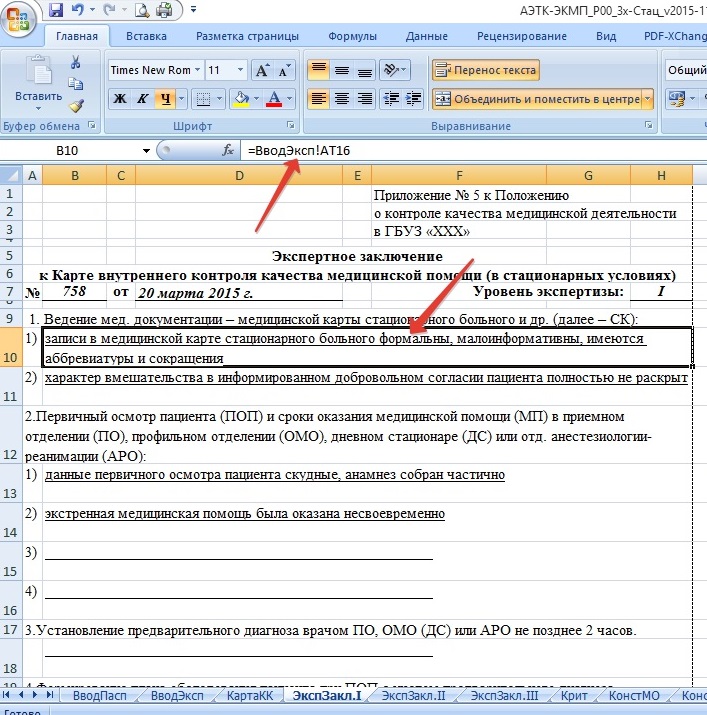Apply the red font color A
The image size is (707, 715).
[274, 98]
